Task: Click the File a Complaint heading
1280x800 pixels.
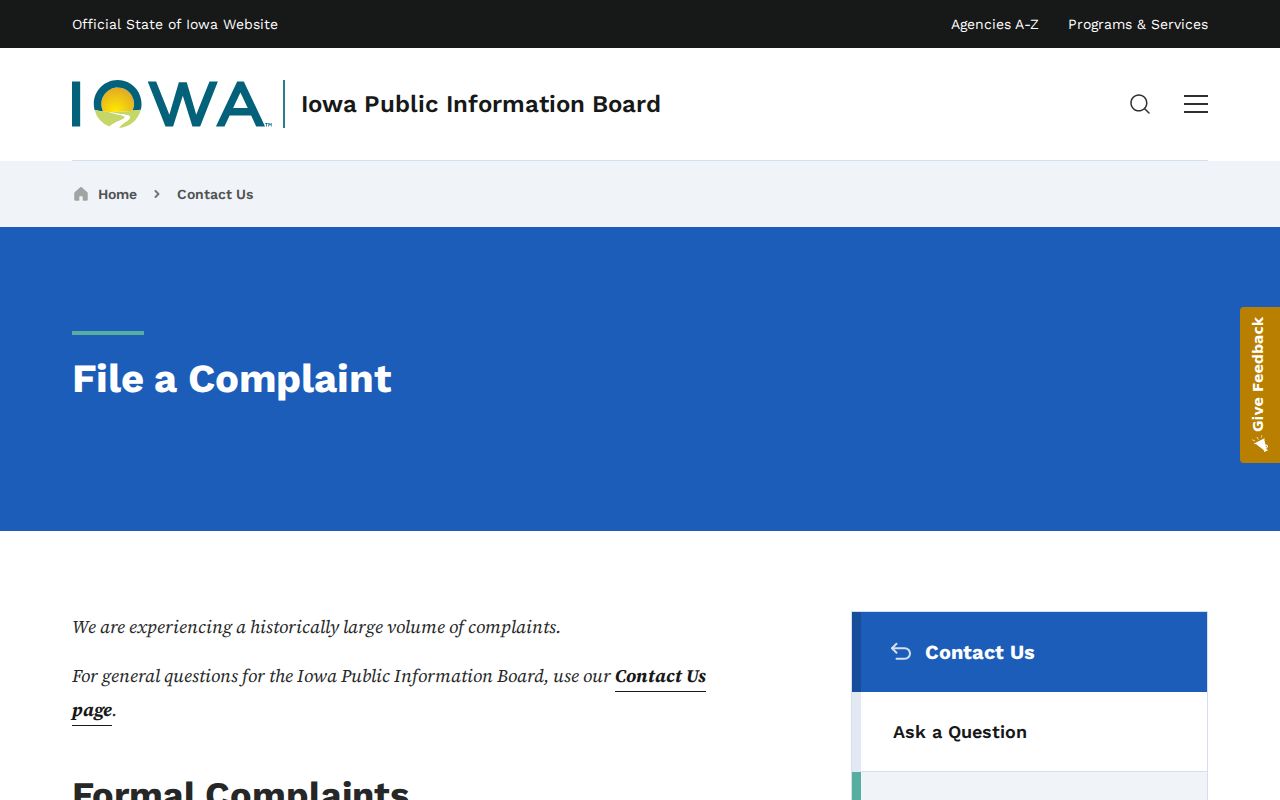Action: pos(232,379)
